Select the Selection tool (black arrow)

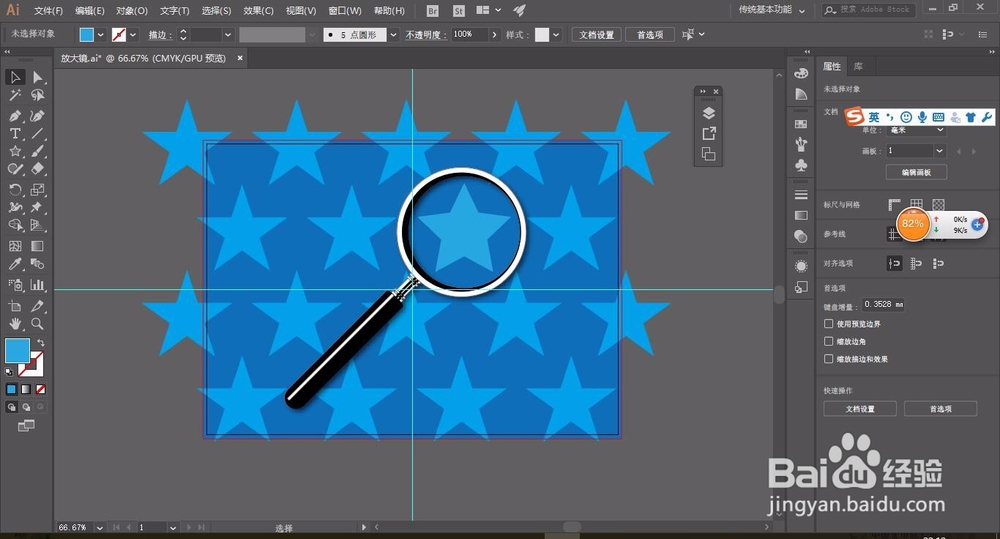pos(15,77)
